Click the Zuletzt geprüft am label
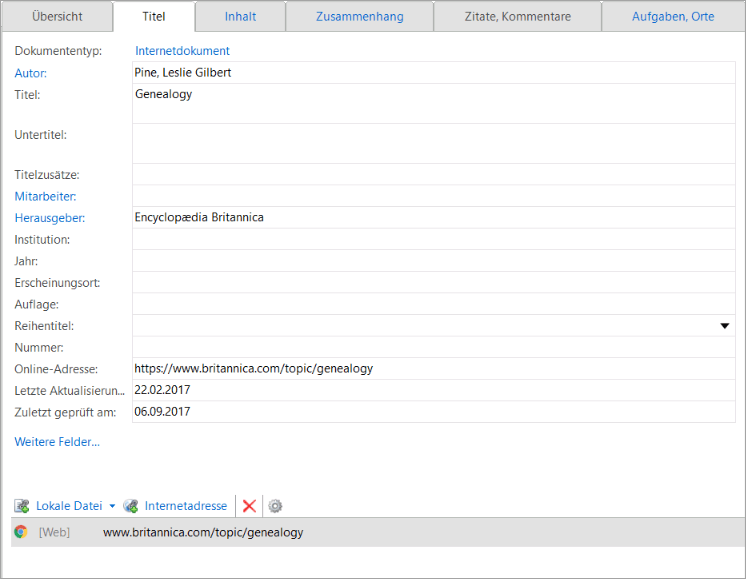The height and width of the screenshot is (579, 746). (65, 412)
